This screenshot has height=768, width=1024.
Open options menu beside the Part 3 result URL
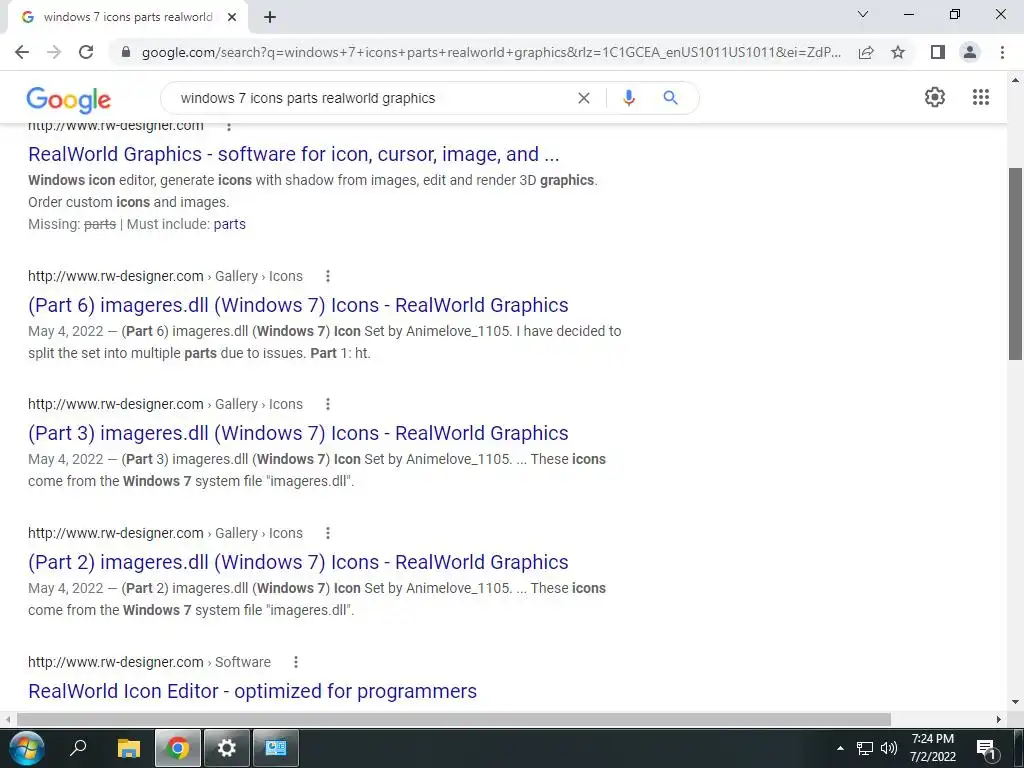(x=328, y=404)
